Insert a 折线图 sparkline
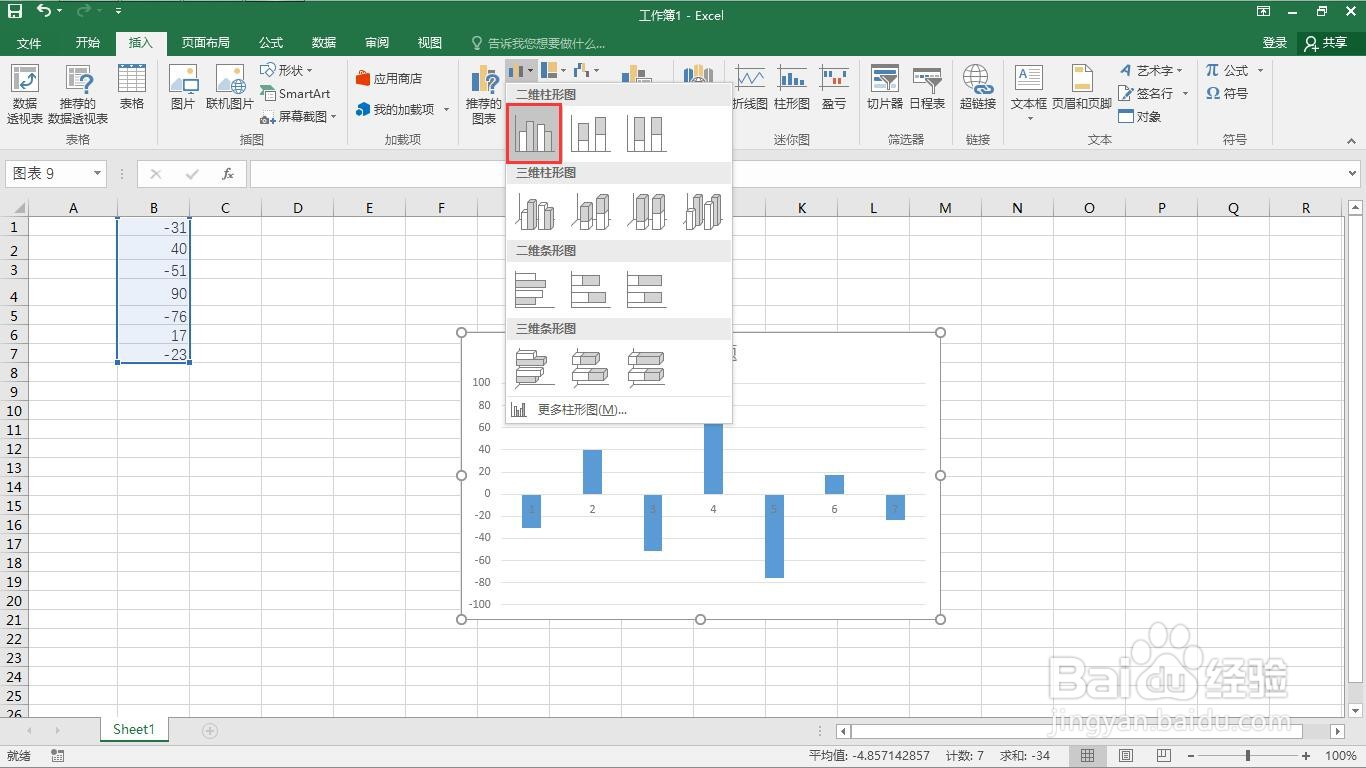Viewport: 1366px width, 768px height. tap(750, 87)
